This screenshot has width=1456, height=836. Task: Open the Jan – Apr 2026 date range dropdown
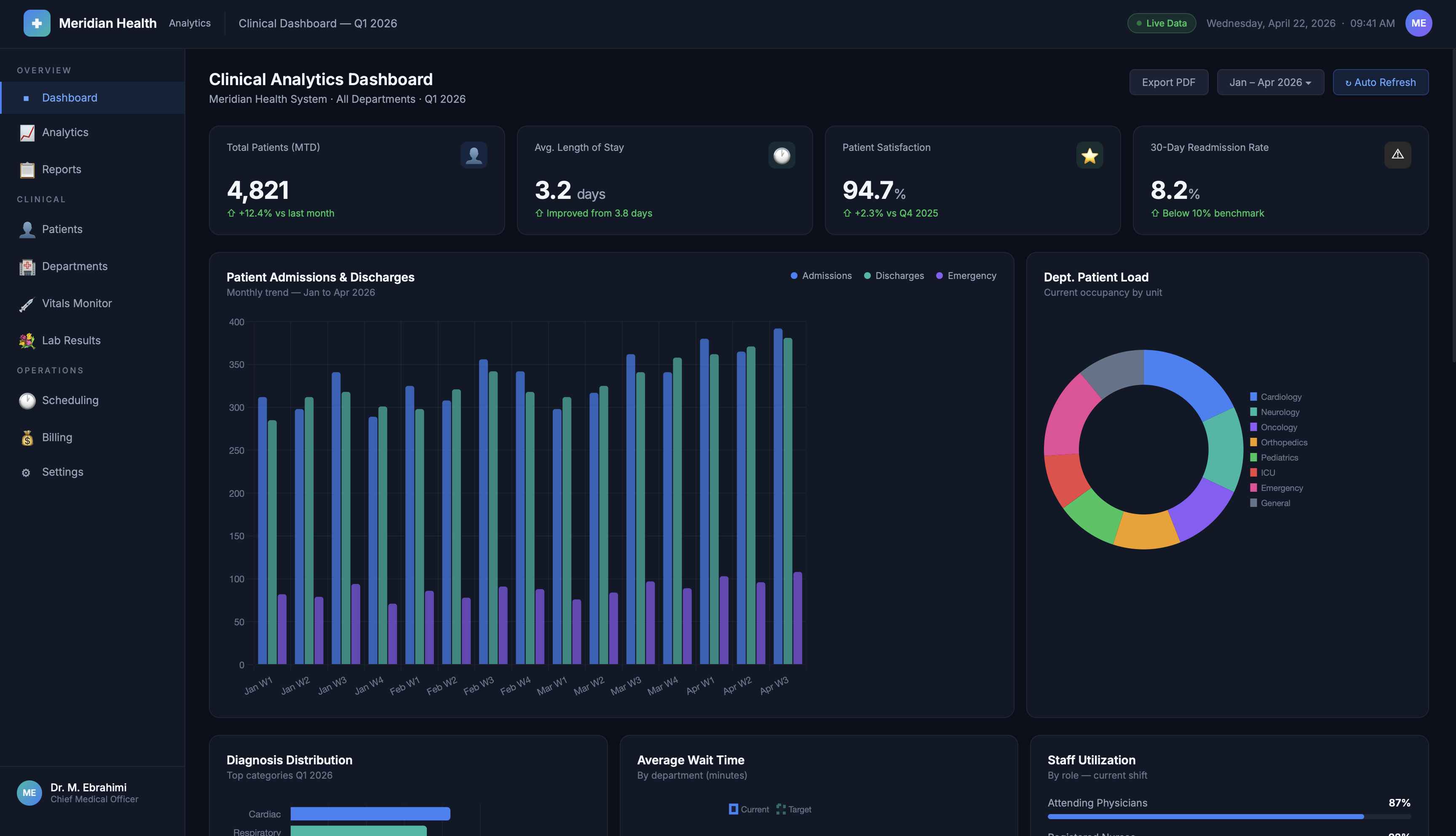pos(1270,82)
